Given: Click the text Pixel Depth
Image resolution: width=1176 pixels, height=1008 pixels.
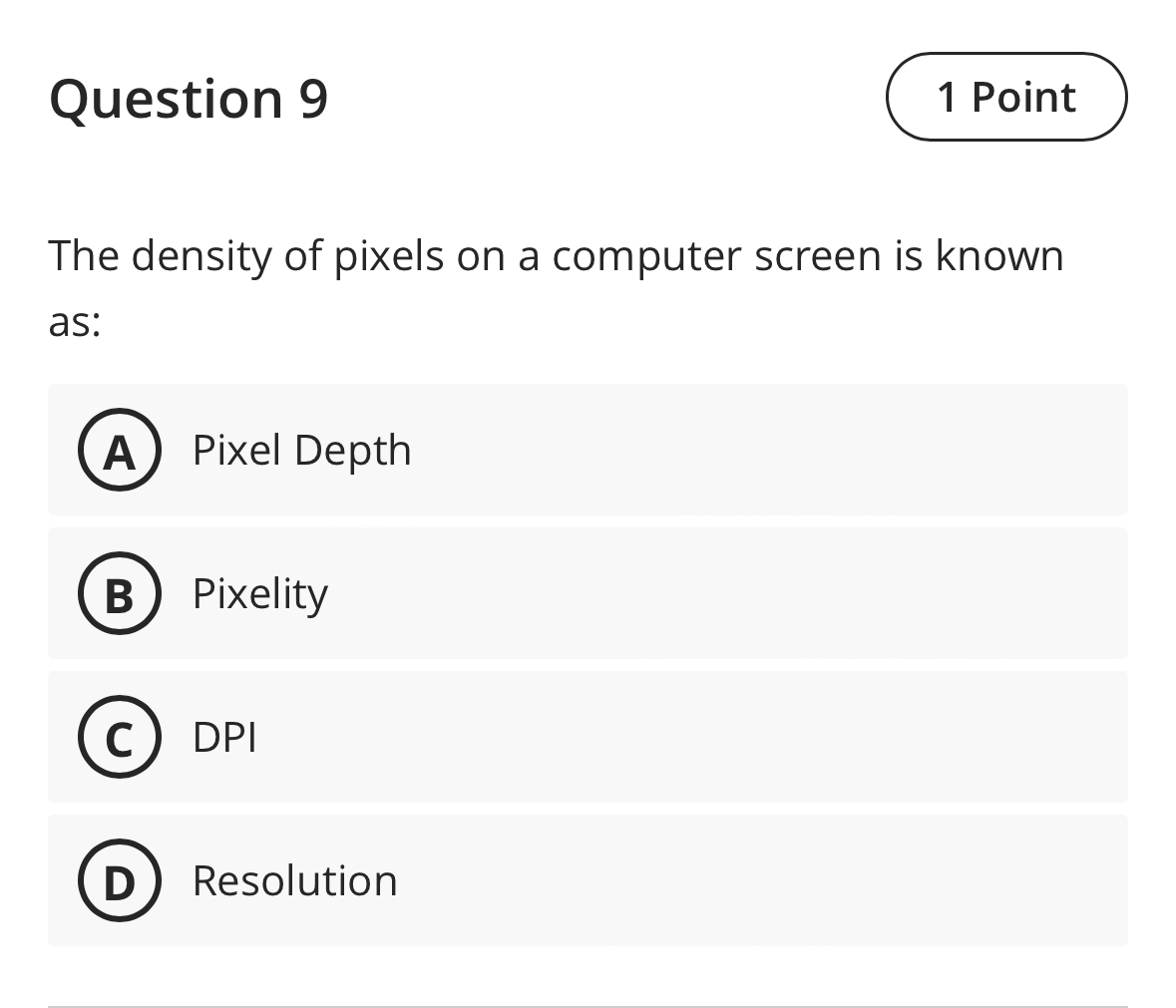Looking at the screenshot, I should click(302, 450).
